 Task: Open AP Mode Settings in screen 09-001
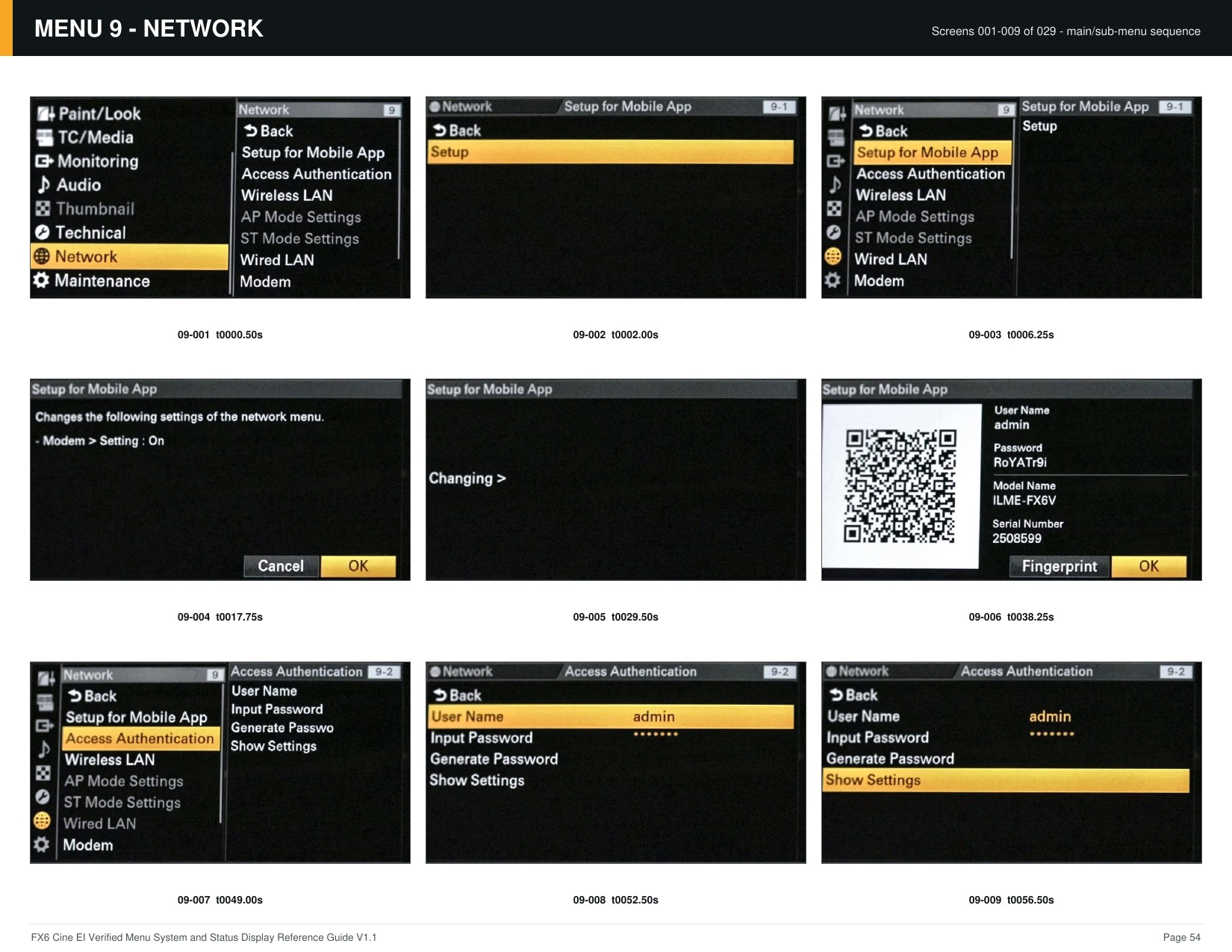(x=301, y=217)
